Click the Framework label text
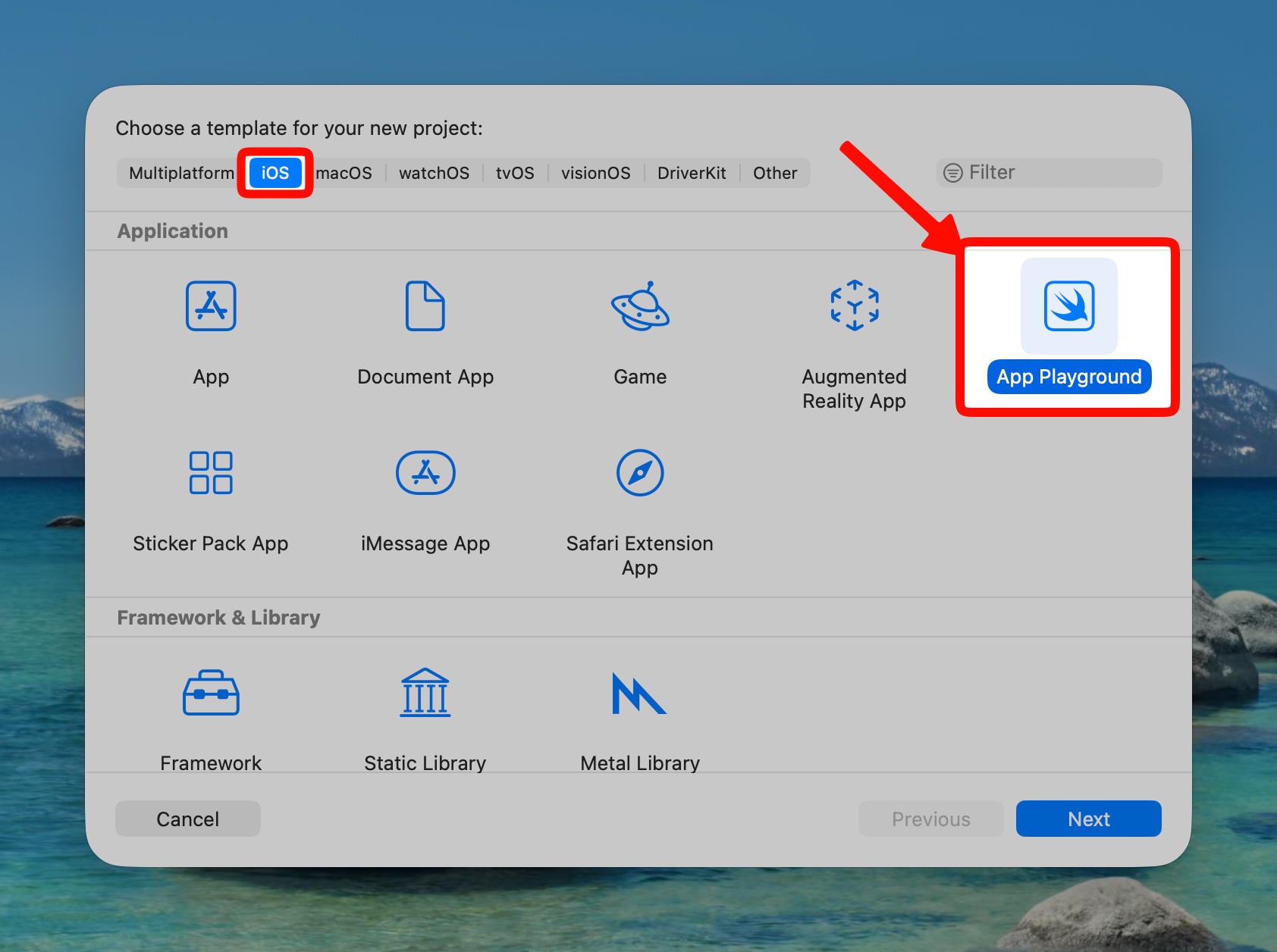Image resolution: width=1277 pixels, height=952 pixels. pos(211,763)
